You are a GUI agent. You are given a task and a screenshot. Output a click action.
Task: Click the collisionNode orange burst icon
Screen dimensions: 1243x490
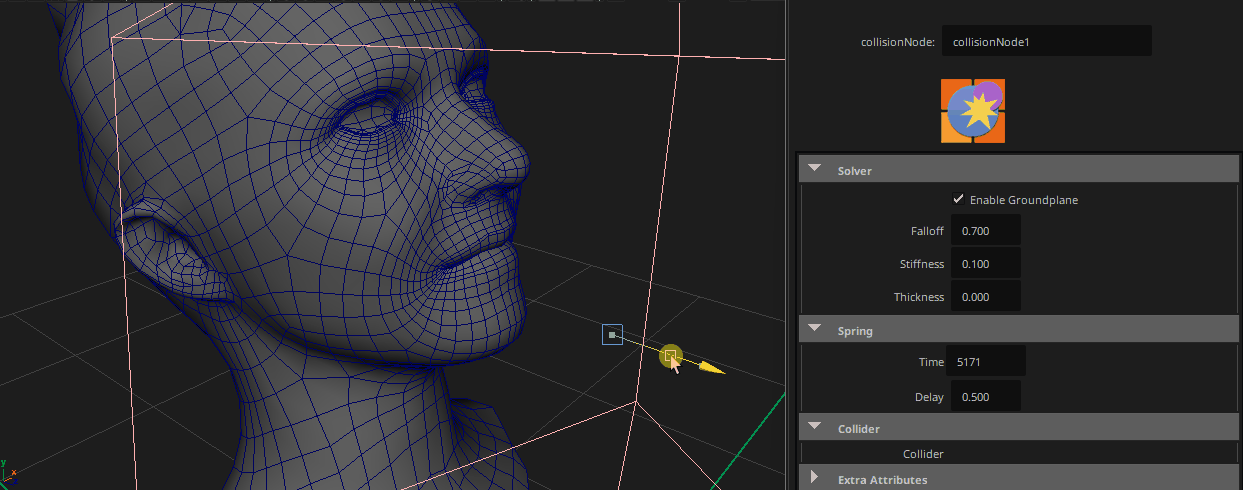click(973, 111)
